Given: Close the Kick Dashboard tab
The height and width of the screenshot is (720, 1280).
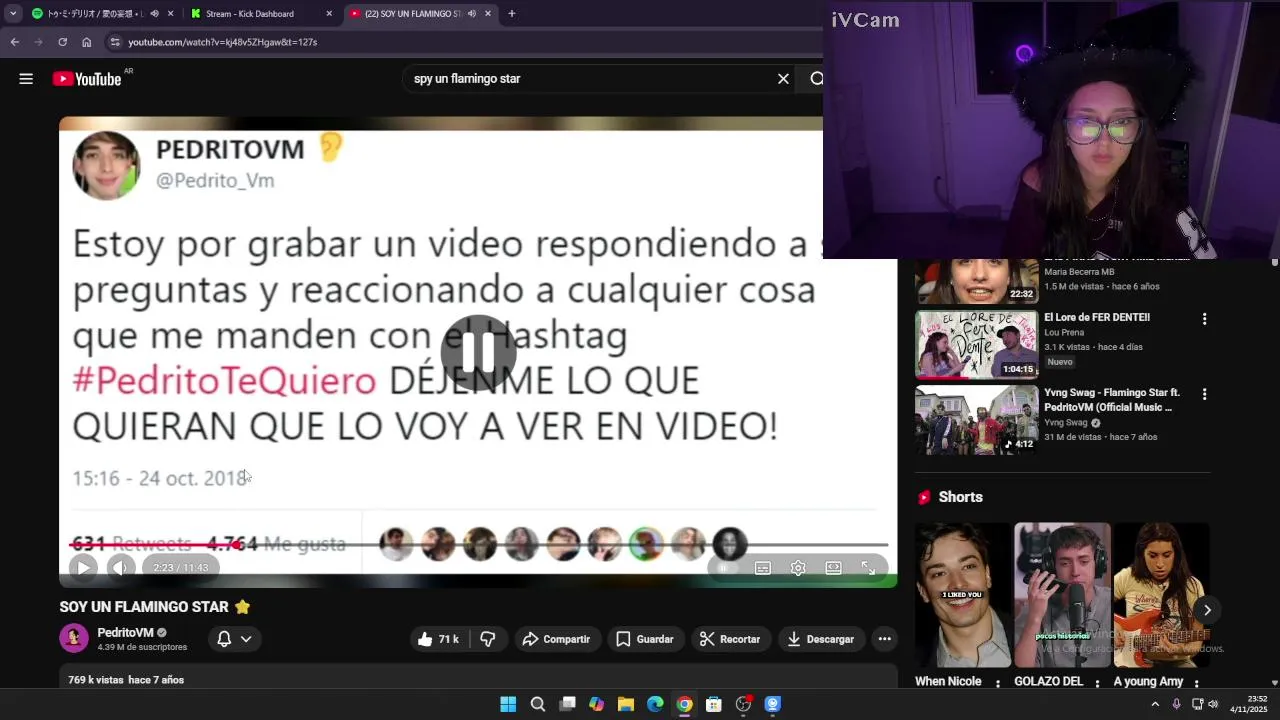Looking at the screenshot, I should 329,14.
